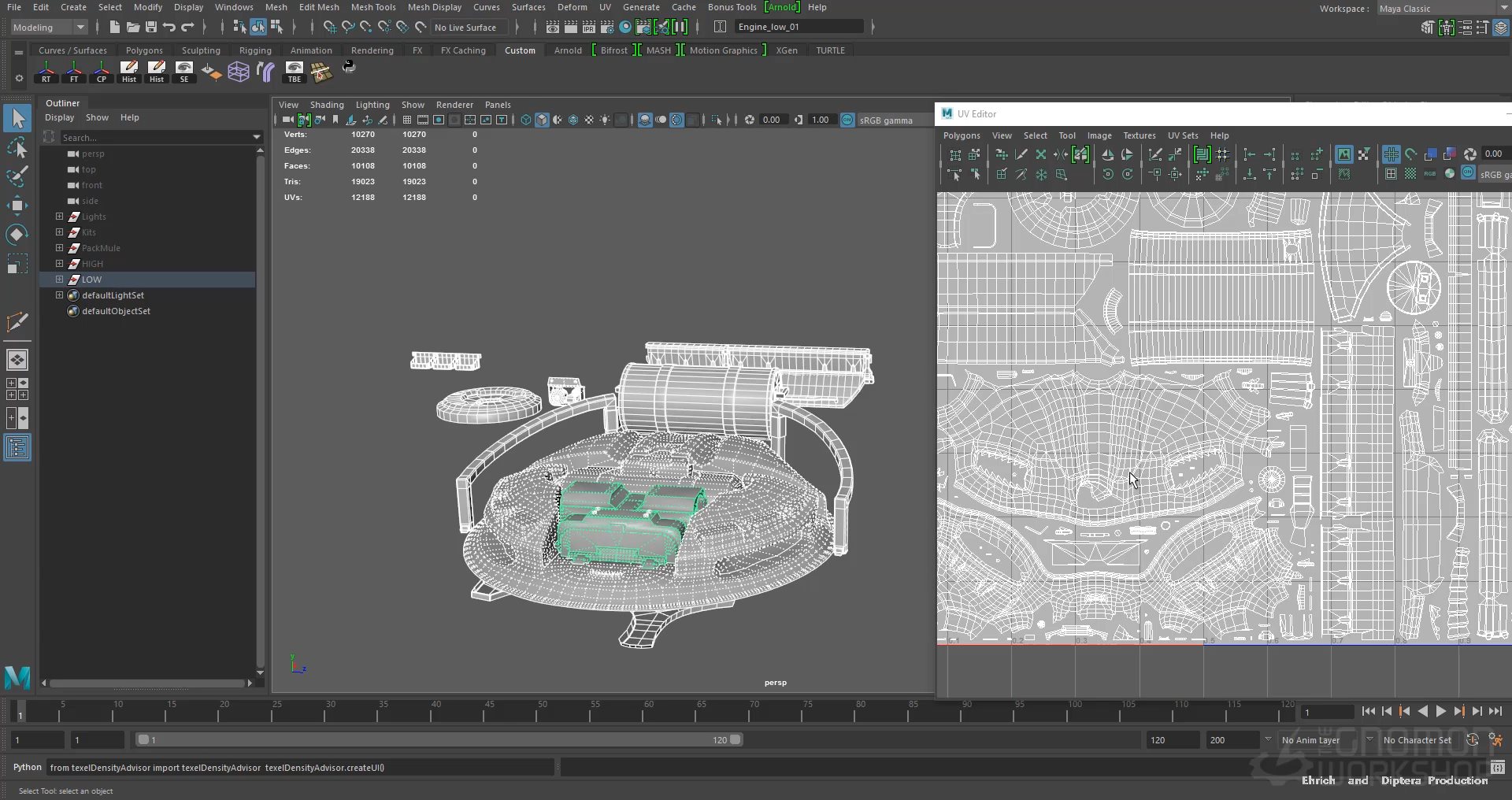Screen dimensions: 1512x800
Task: Toggle the Python command line language
Action: pyautogui.click(x=27, y=767)
